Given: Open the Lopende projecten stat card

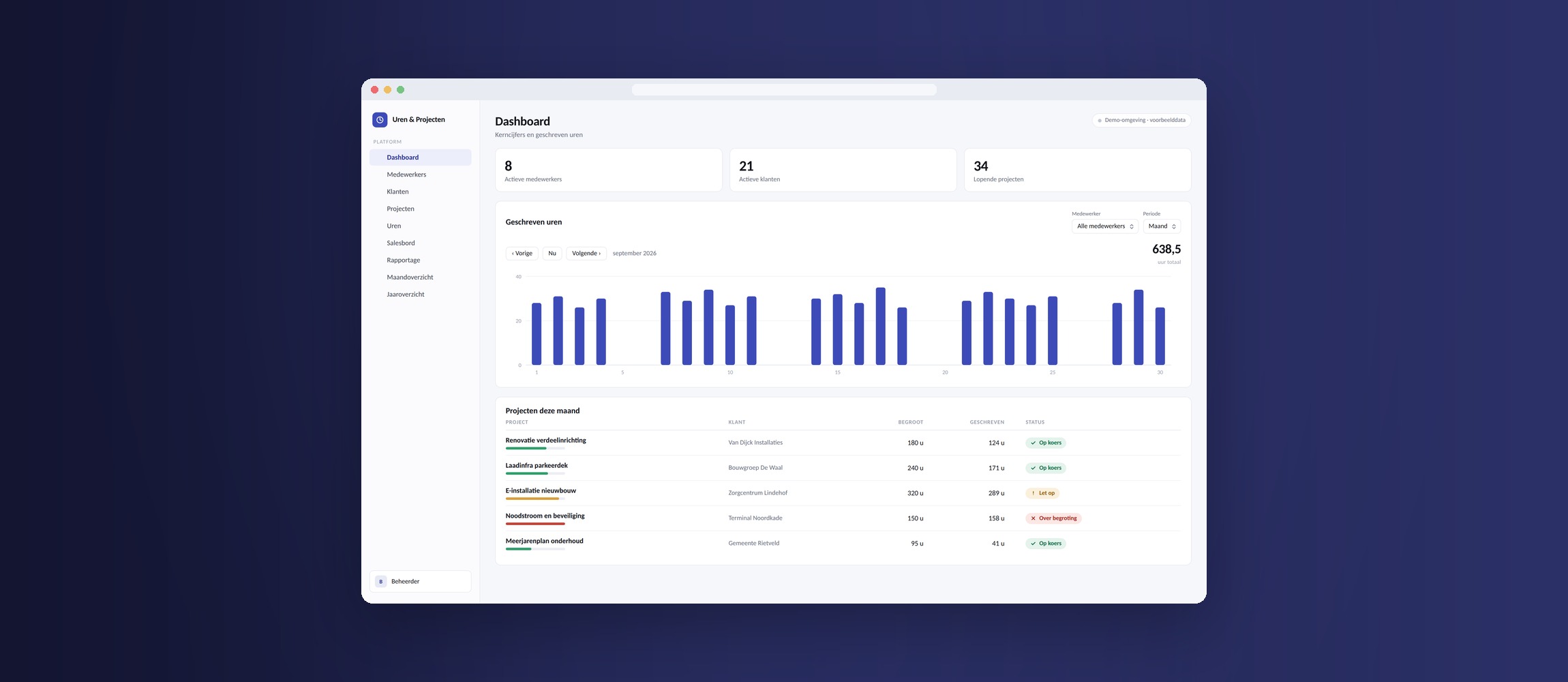Looking at the screenshot, I should coord(1077,170).
